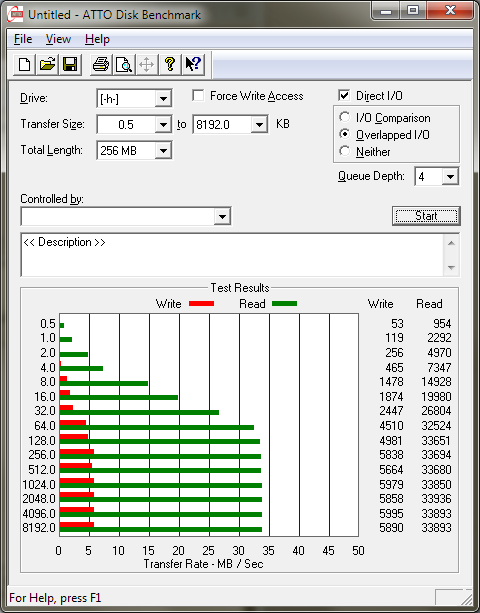This screenshot has height=613, width=480.
Task: Click the Save floppy disk icon
Action: (x=70, y=65)
